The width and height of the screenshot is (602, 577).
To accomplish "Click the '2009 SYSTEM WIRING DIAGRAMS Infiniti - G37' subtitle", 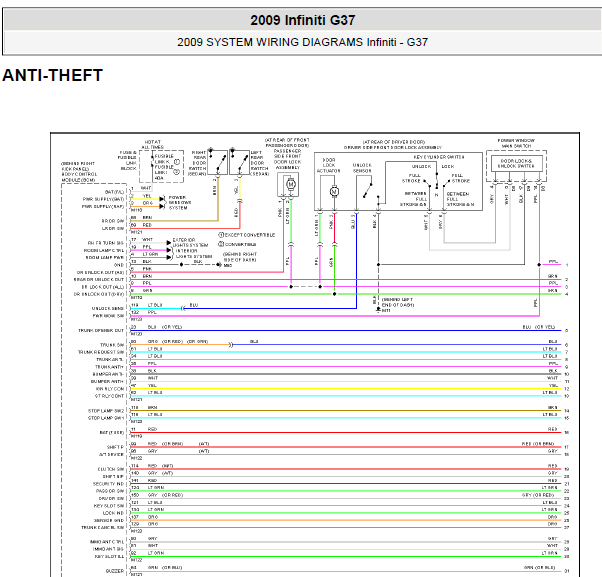I will (x=303, y=42).
